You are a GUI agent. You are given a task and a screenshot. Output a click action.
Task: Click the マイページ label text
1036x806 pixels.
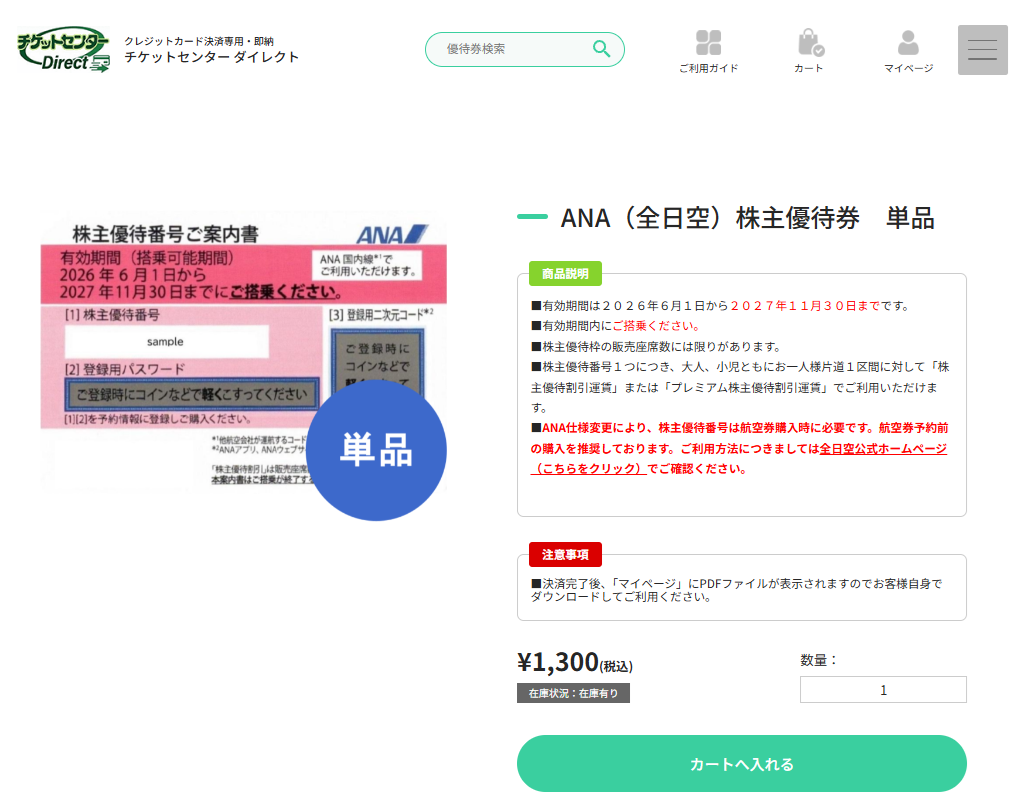click(908, 68)
